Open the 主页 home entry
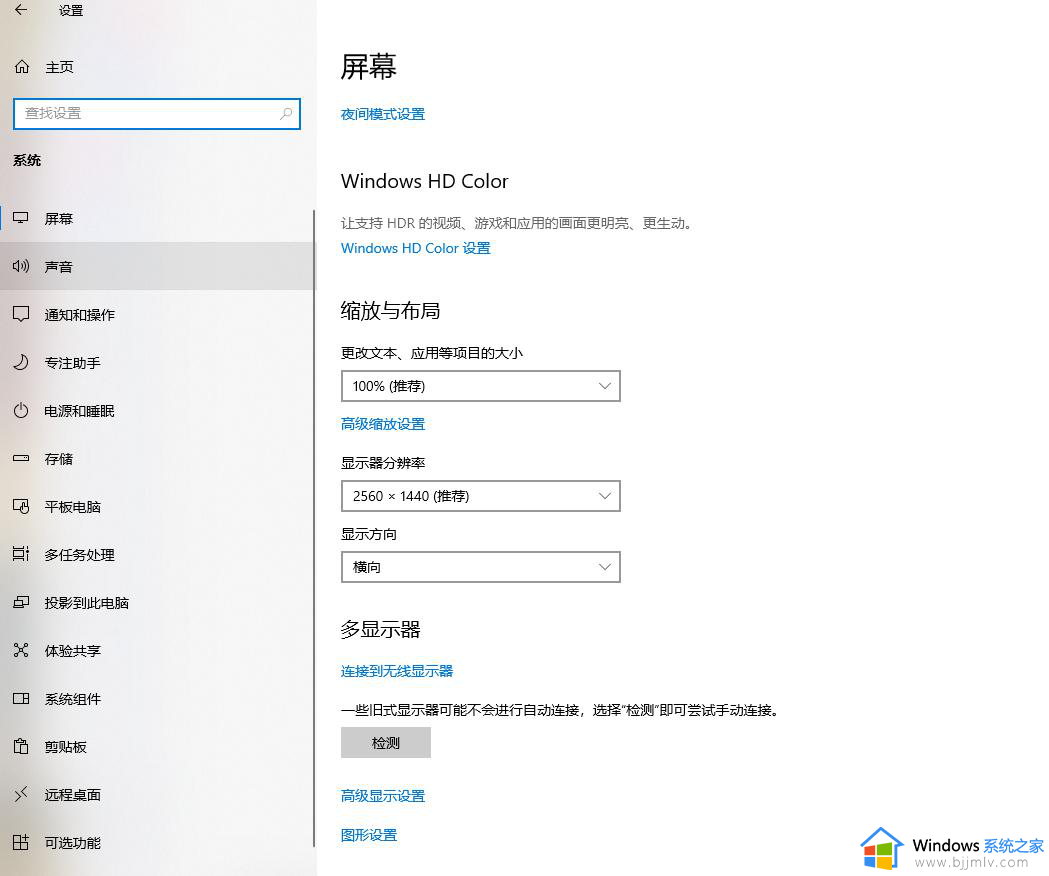 [x=59, y=67]
